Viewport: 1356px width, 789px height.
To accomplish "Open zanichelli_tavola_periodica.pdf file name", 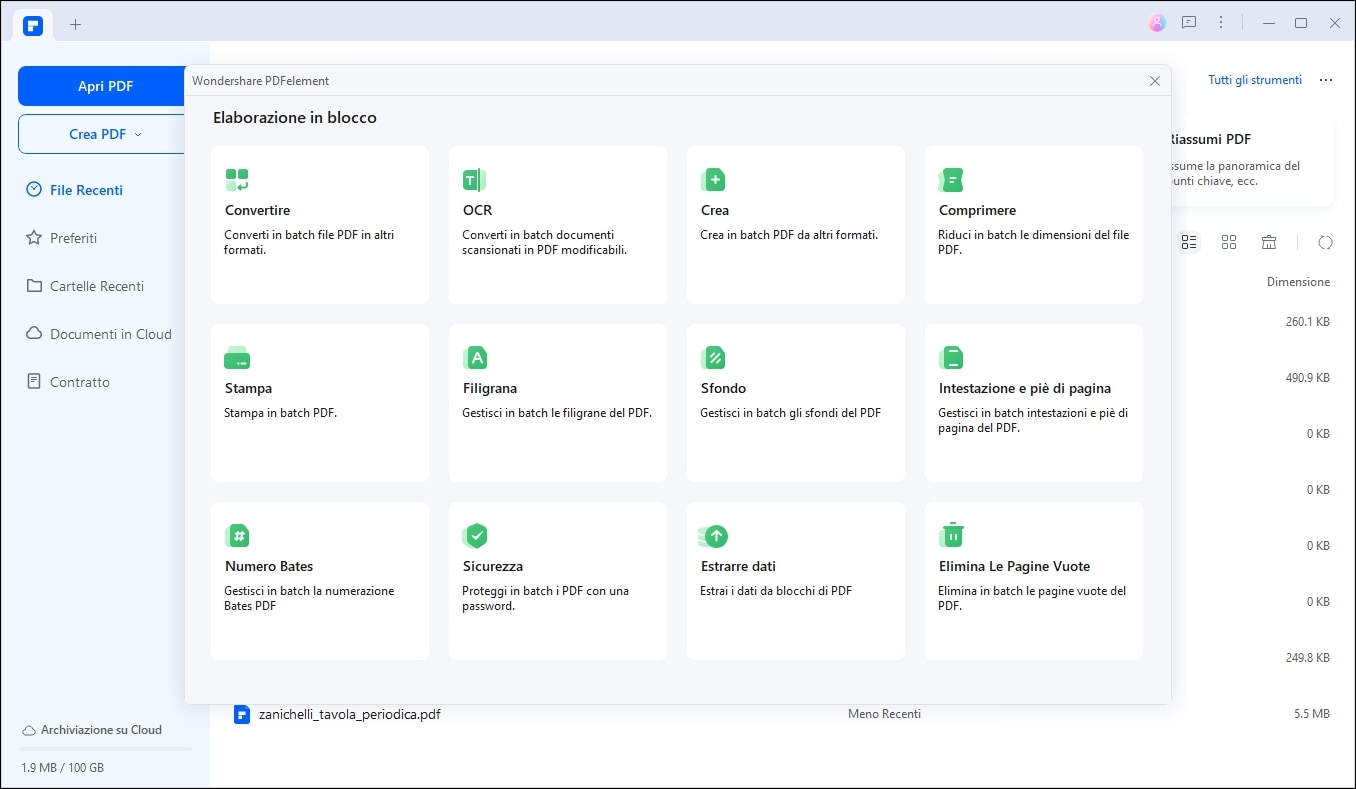I will 350,714.
